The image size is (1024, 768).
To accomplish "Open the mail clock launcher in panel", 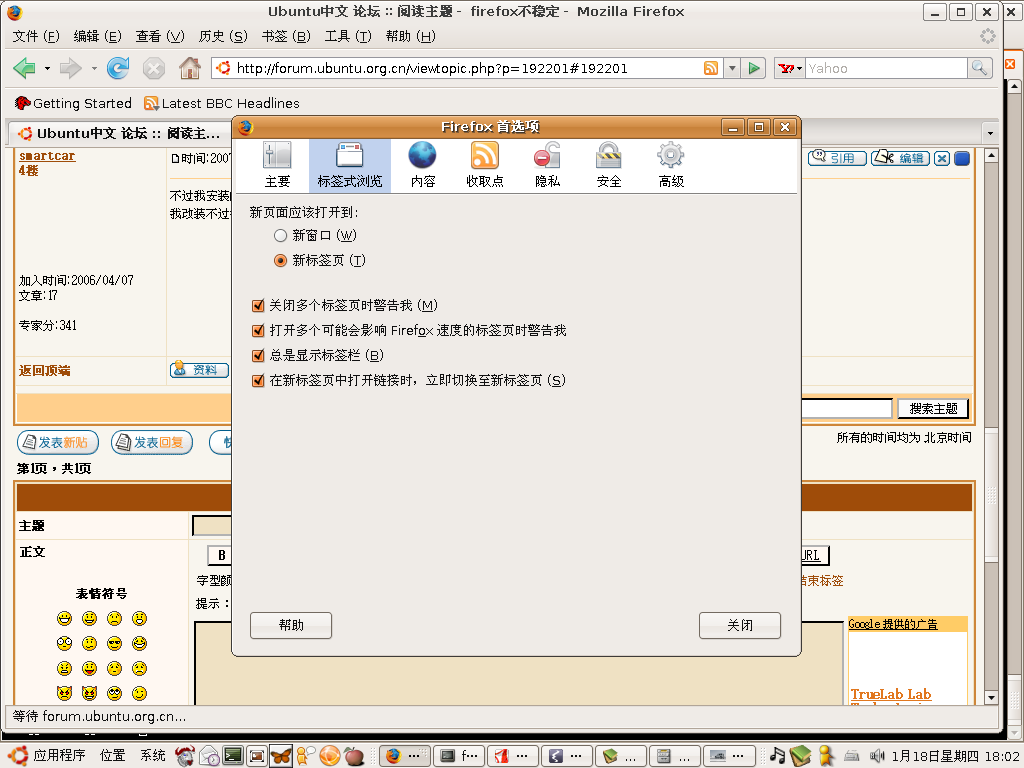I will tap(210, 756).
